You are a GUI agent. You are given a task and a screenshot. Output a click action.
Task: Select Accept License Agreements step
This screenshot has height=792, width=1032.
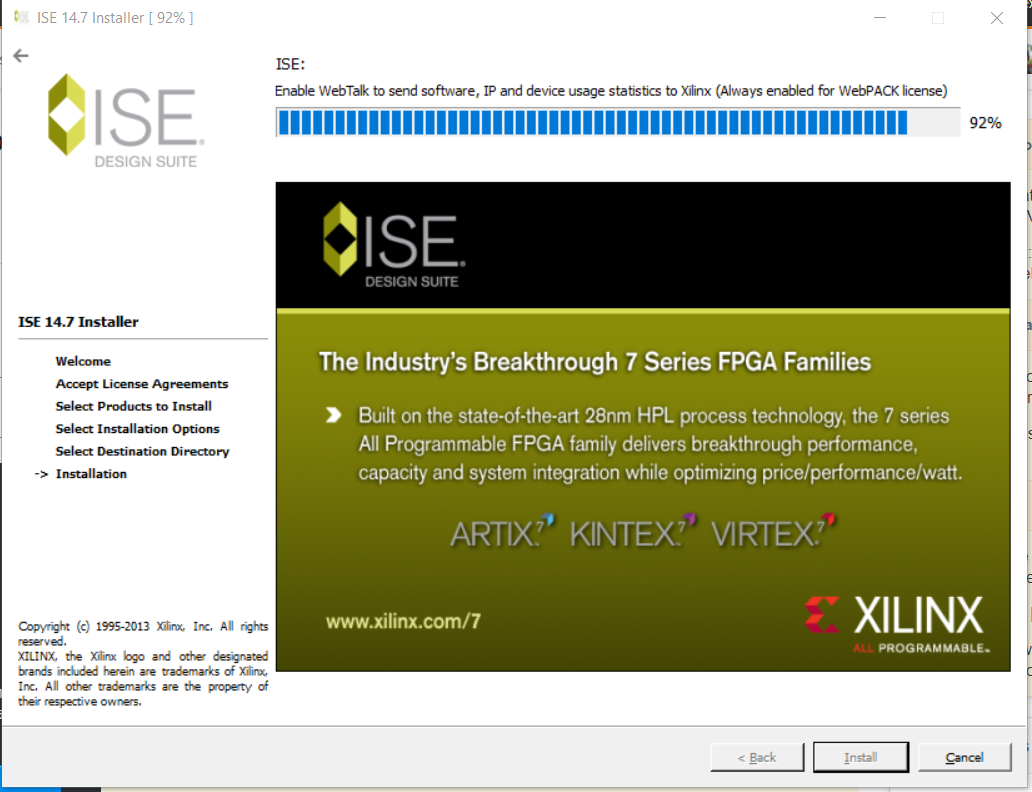pos(142,384)
